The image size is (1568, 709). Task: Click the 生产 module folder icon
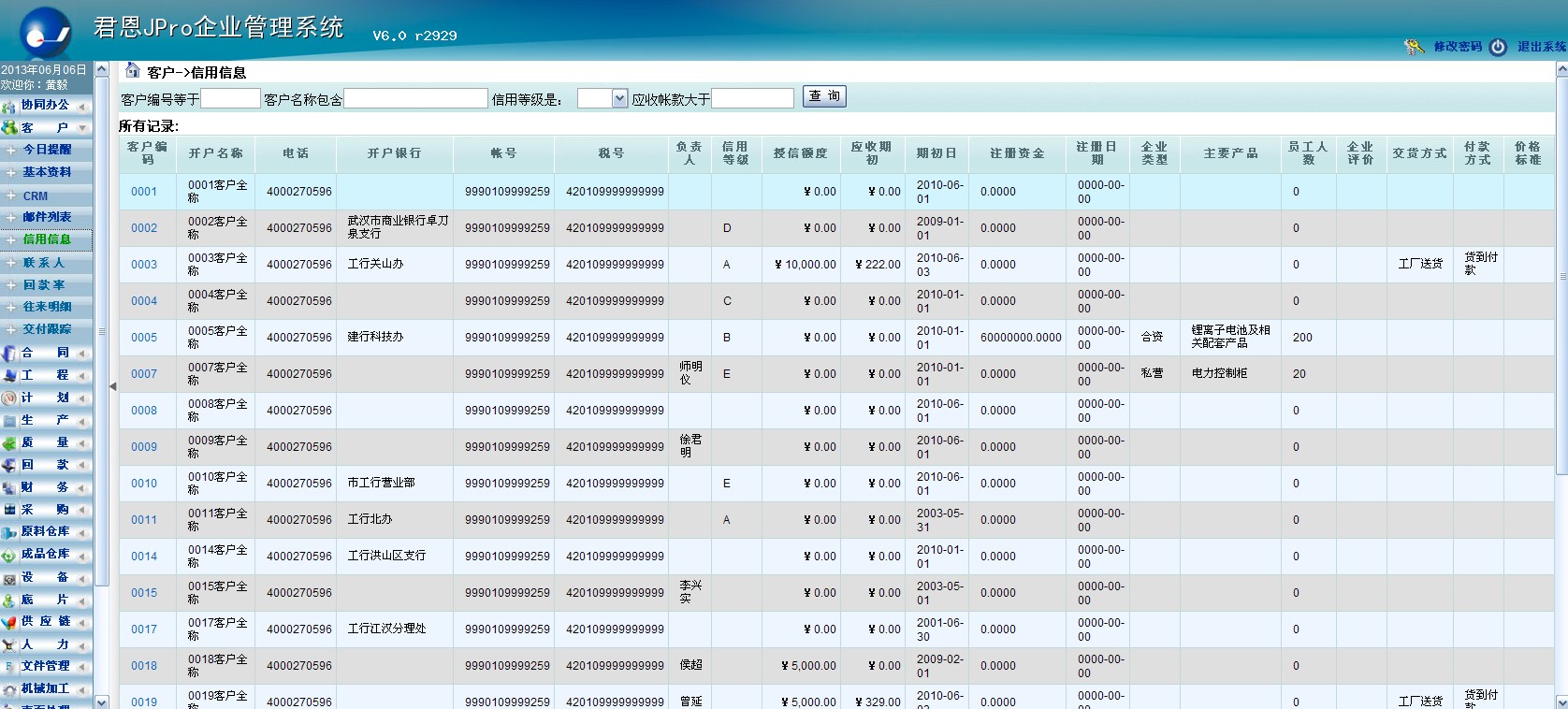[8, 420]
